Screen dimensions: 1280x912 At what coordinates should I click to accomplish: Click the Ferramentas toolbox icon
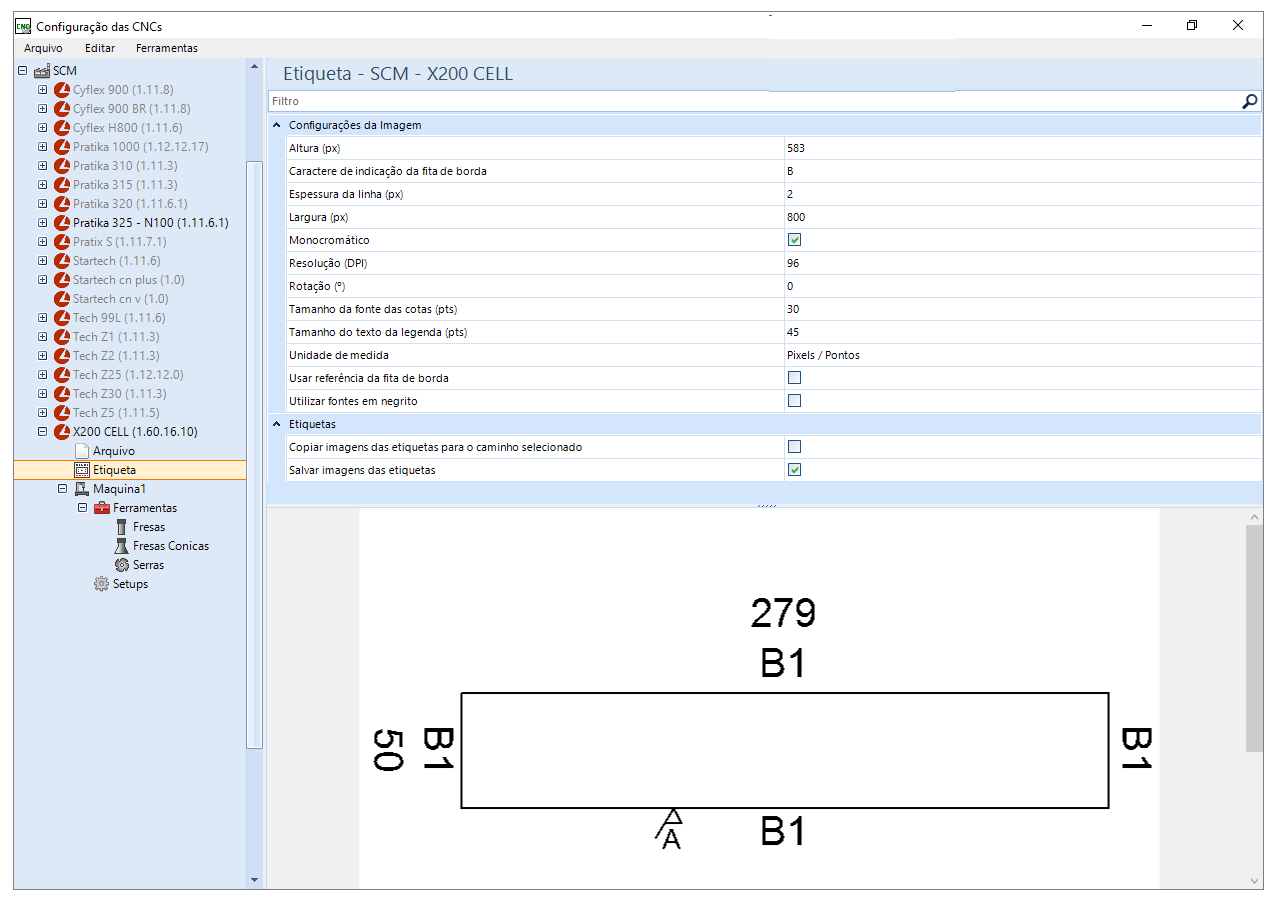click(x=102, y=508)
